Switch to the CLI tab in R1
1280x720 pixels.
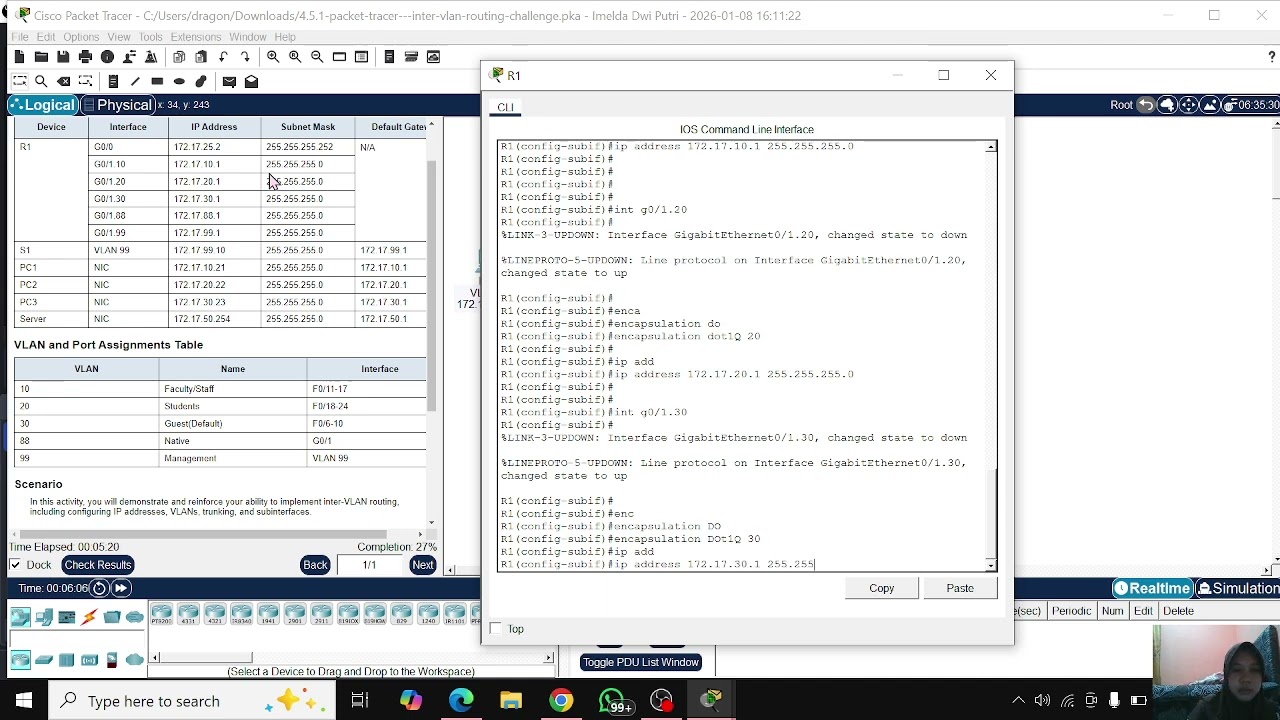(505, 107)
